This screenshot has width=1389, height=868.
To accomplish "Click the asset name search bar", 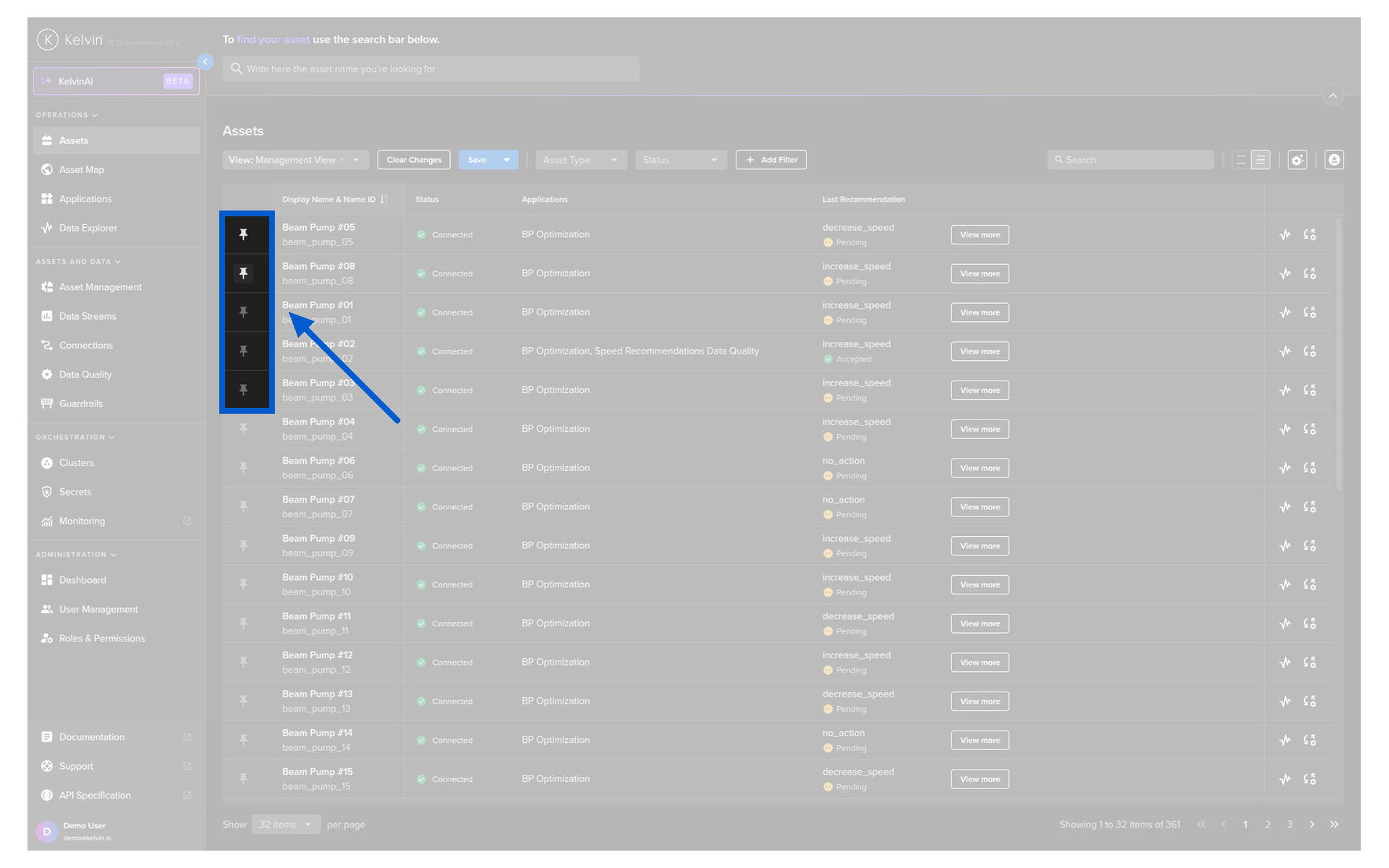I will click(430, 69).
